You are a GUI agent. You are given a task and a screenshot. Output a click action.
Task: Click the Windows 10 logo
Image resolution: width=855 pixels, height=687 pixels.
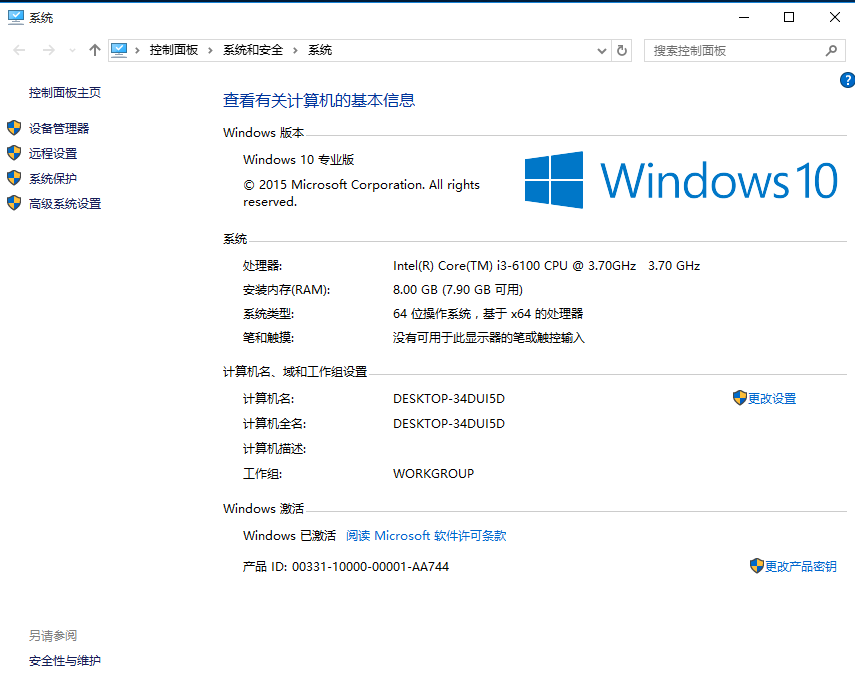pyautogui.click(x=681, y=180)
